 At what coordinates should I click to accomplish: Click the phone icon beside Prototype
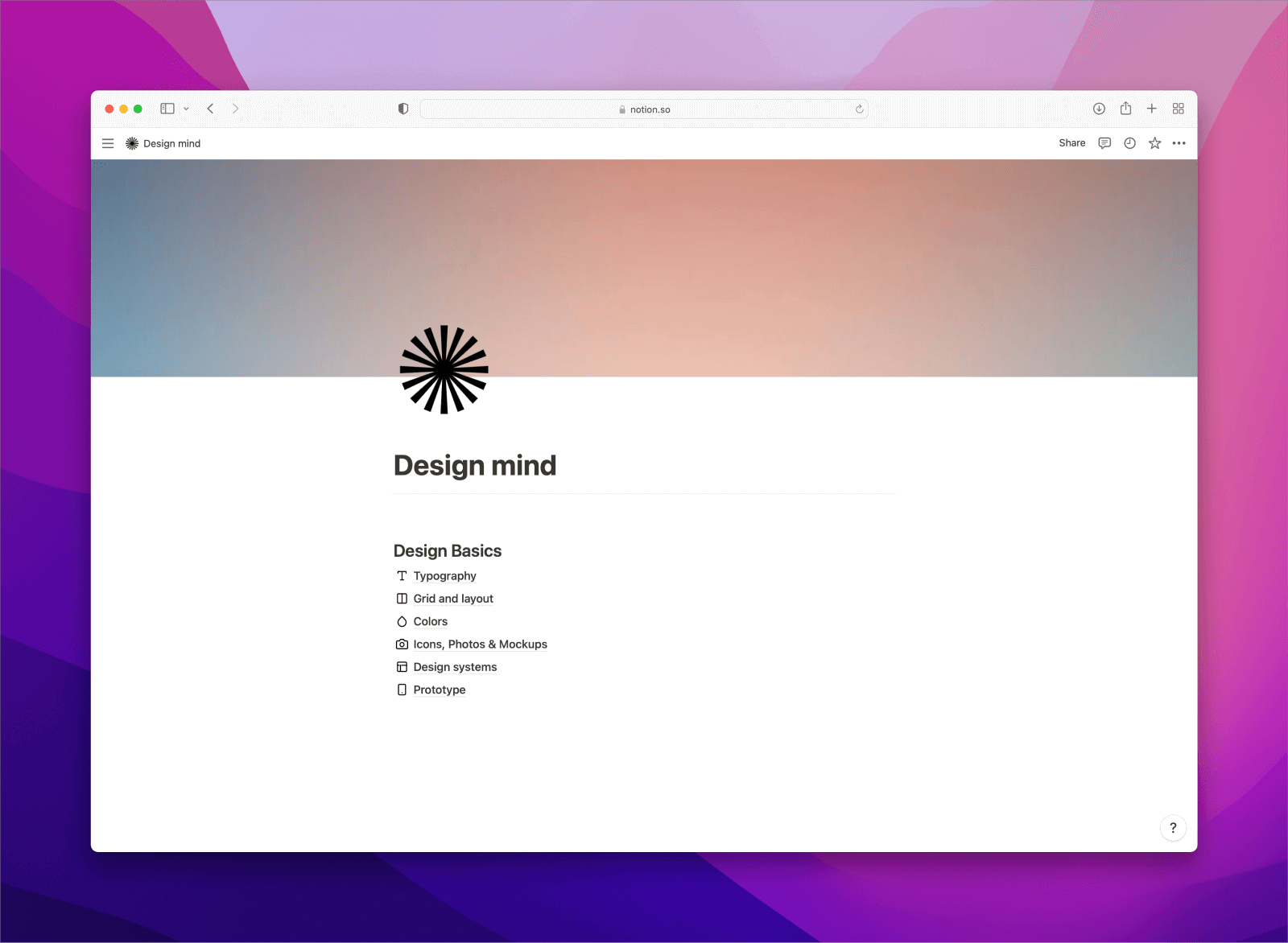click(x=402, y=690)
